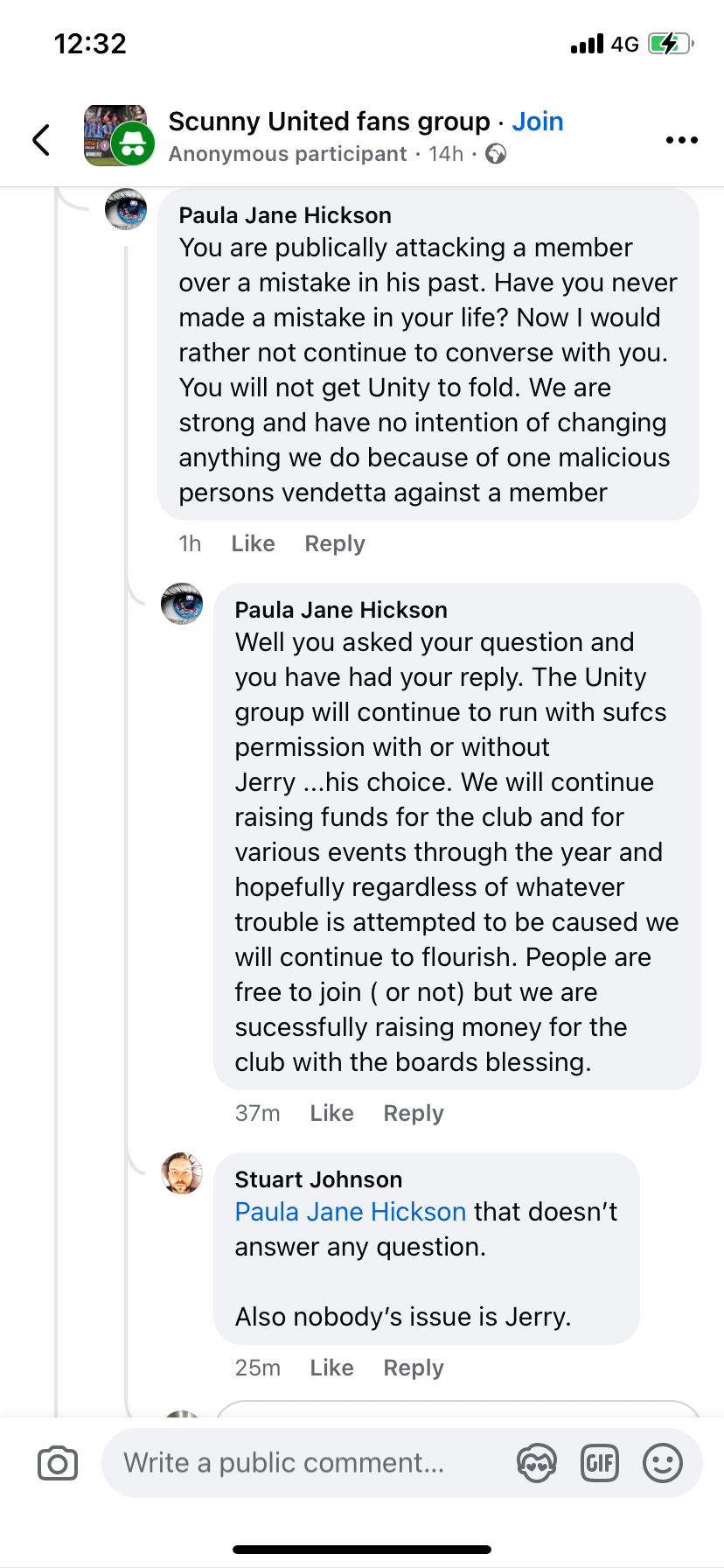Like Stuart Johnson's comment
This screenshot has height=1568, width=724.
click(x=331, y=1368)
